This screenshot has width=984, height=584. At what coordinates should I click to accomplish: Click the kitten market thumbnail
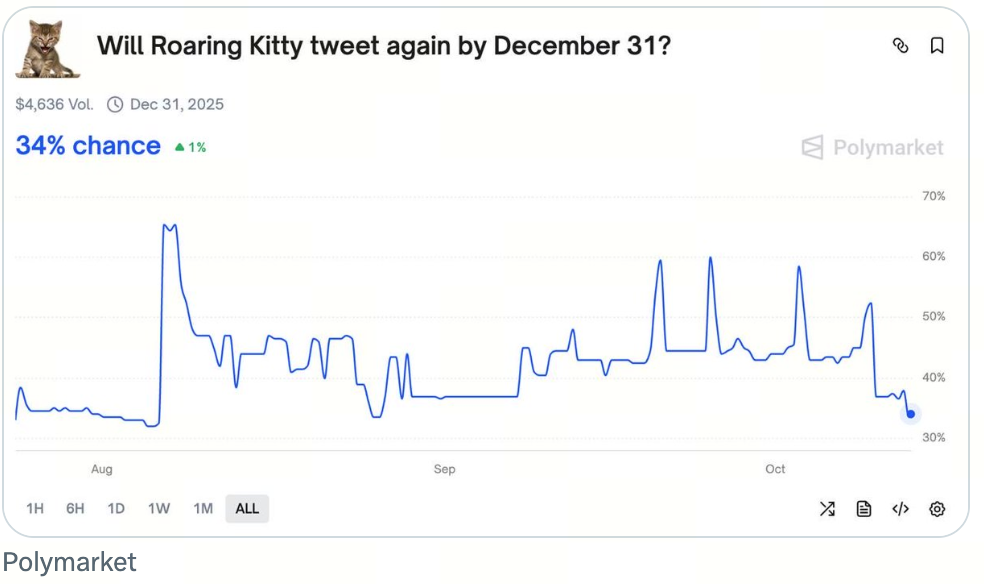pyautogui.click(x=47, y=50)
